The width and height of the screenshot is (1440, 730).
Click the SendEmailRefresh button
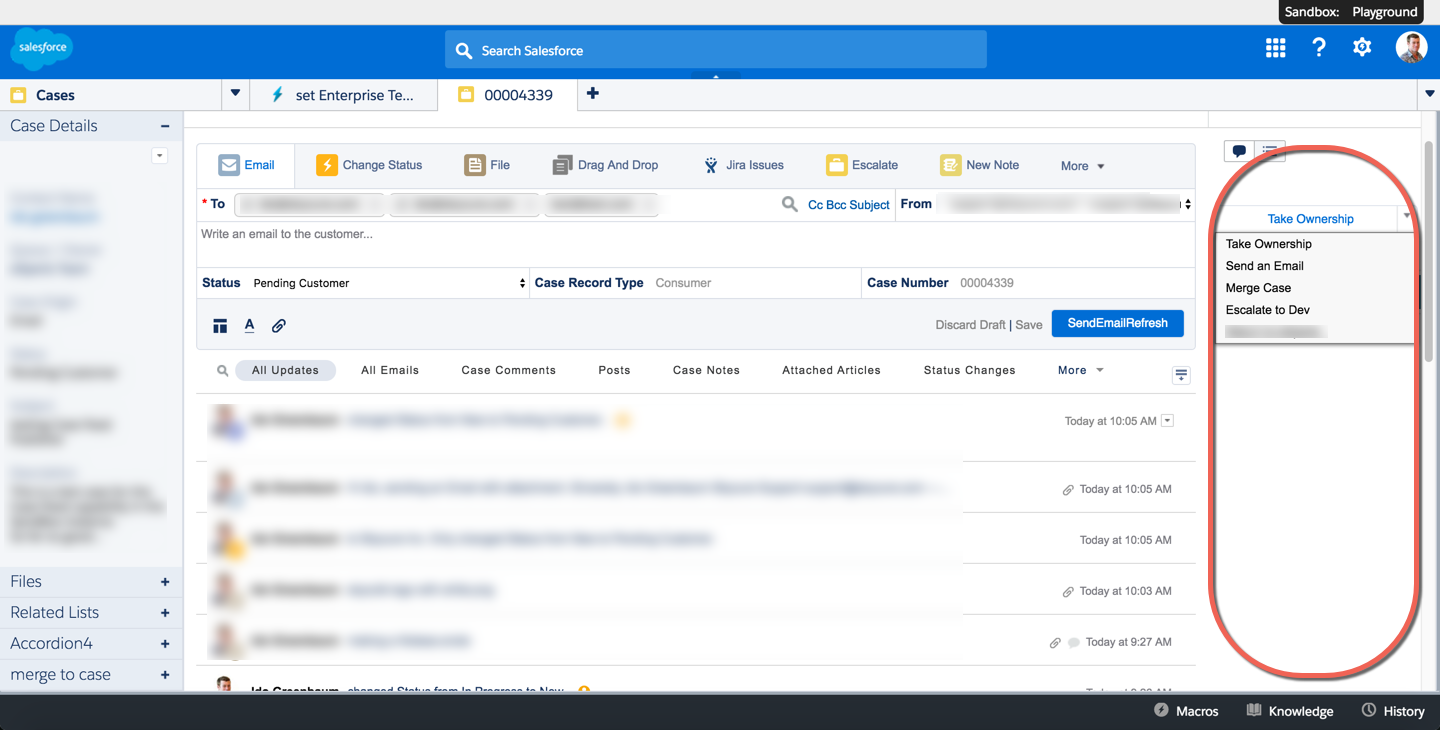1117,323
